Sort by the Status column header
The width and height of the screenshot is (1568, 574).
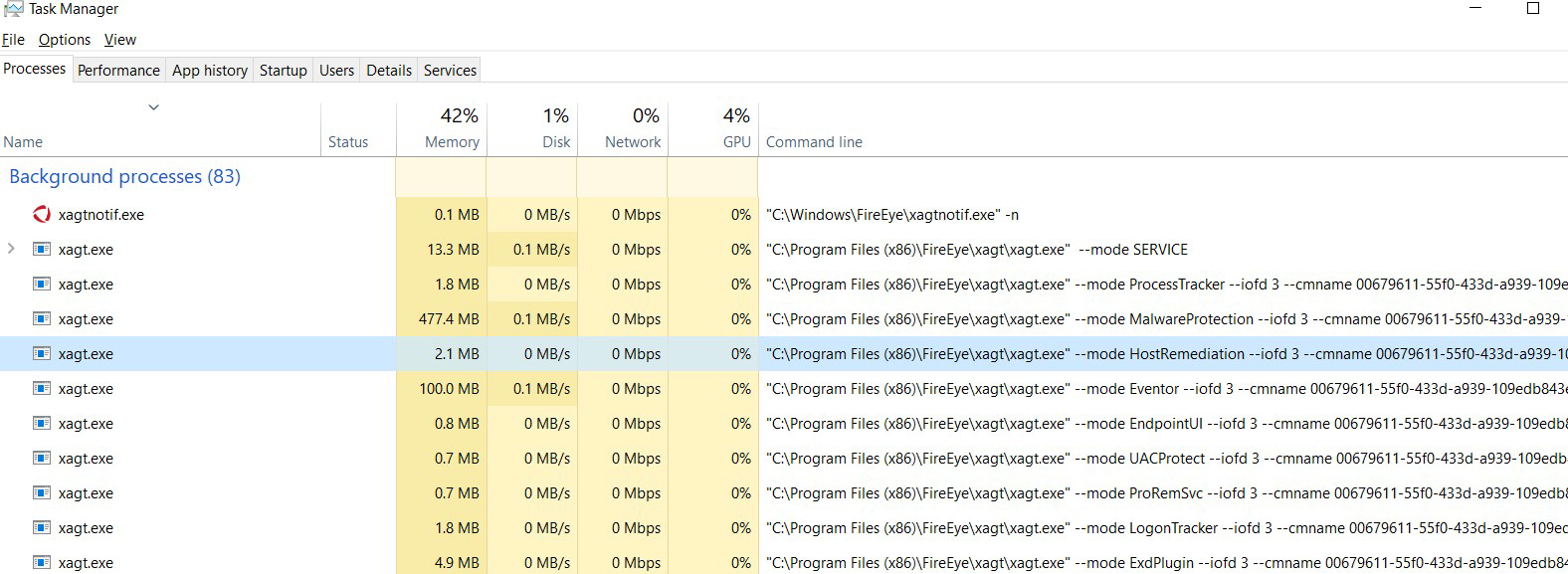point(348,142)
